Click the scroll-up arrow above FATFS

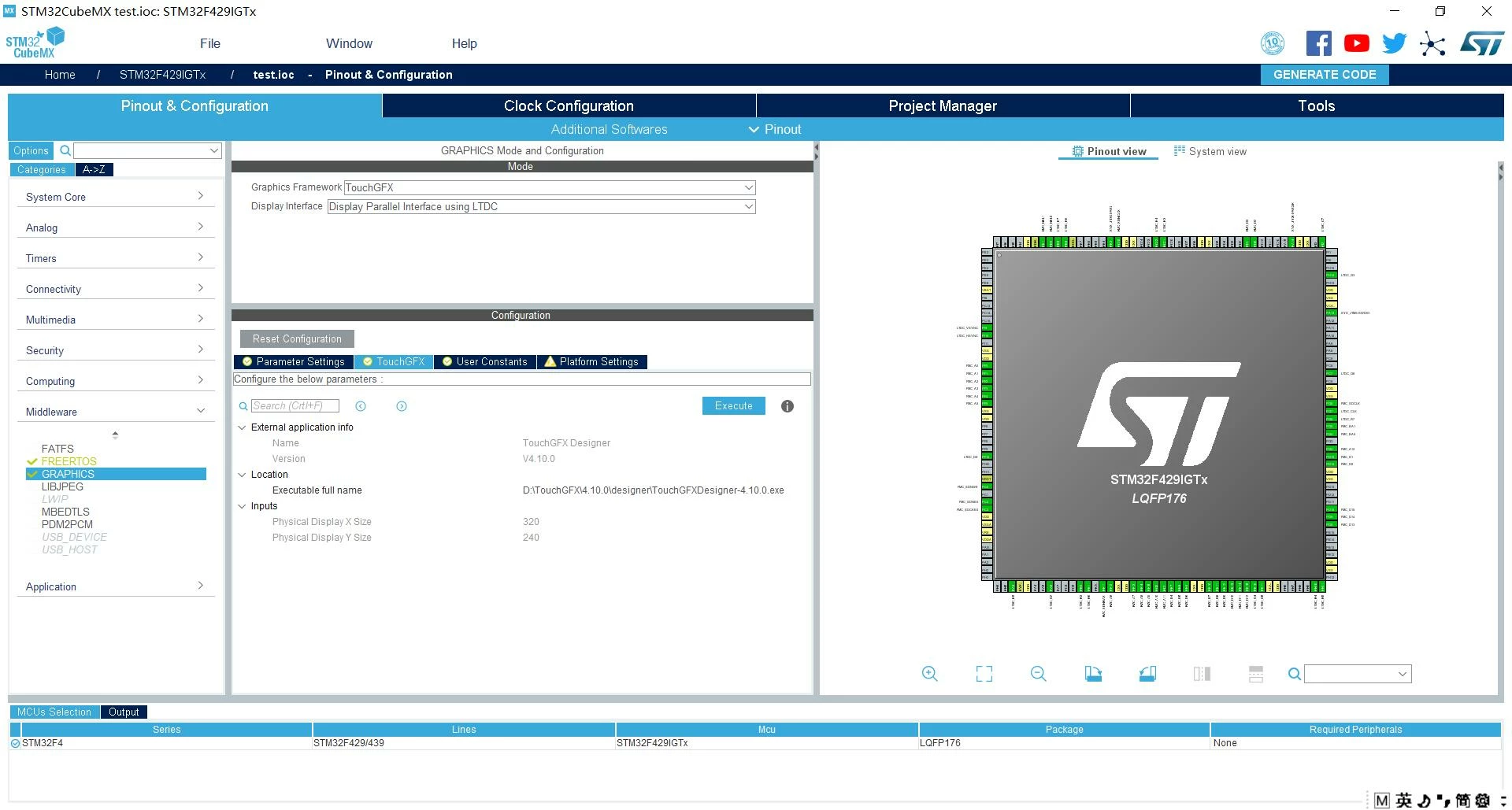(x=115, y=435)
